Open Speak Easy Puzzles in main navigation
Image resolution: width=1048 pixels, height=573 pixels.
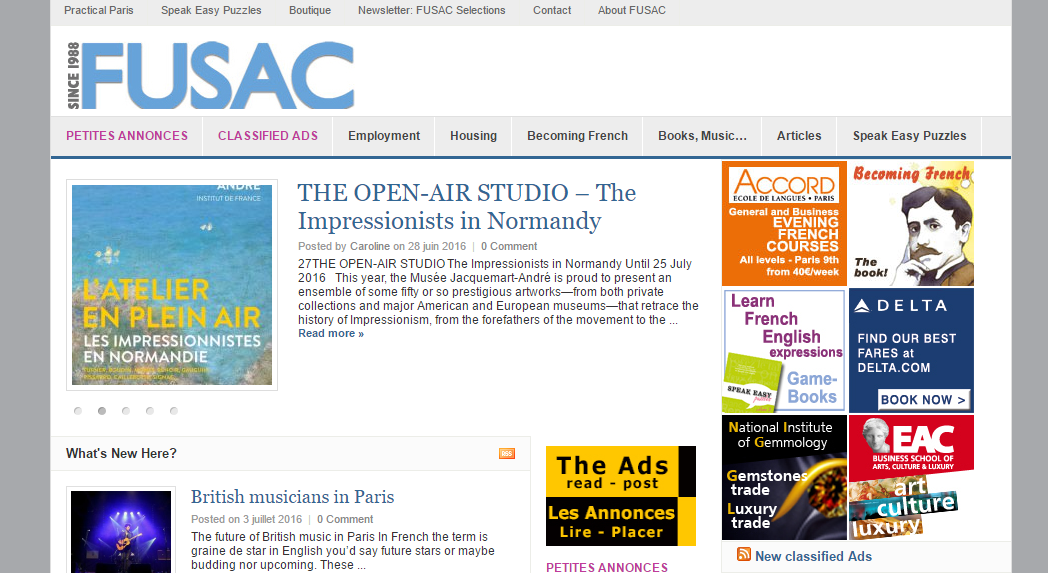click(x=910, y=136)
